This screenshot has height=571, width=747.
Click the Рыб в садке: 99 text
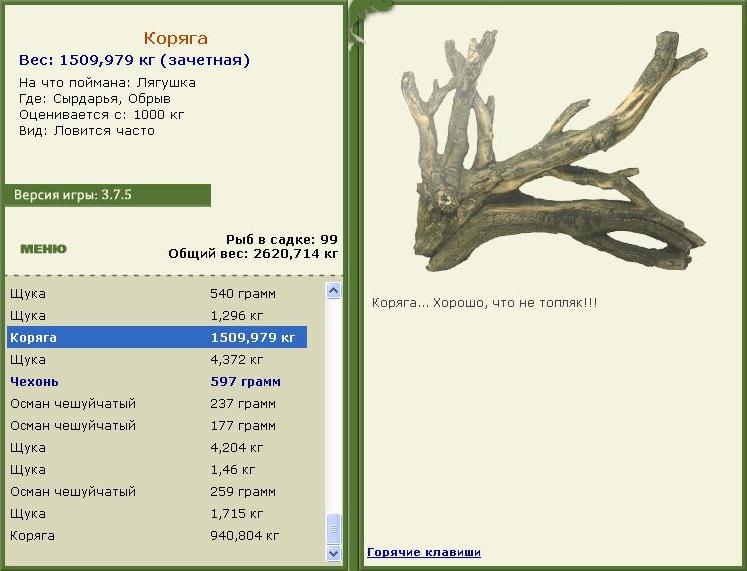tap(282, 239)
